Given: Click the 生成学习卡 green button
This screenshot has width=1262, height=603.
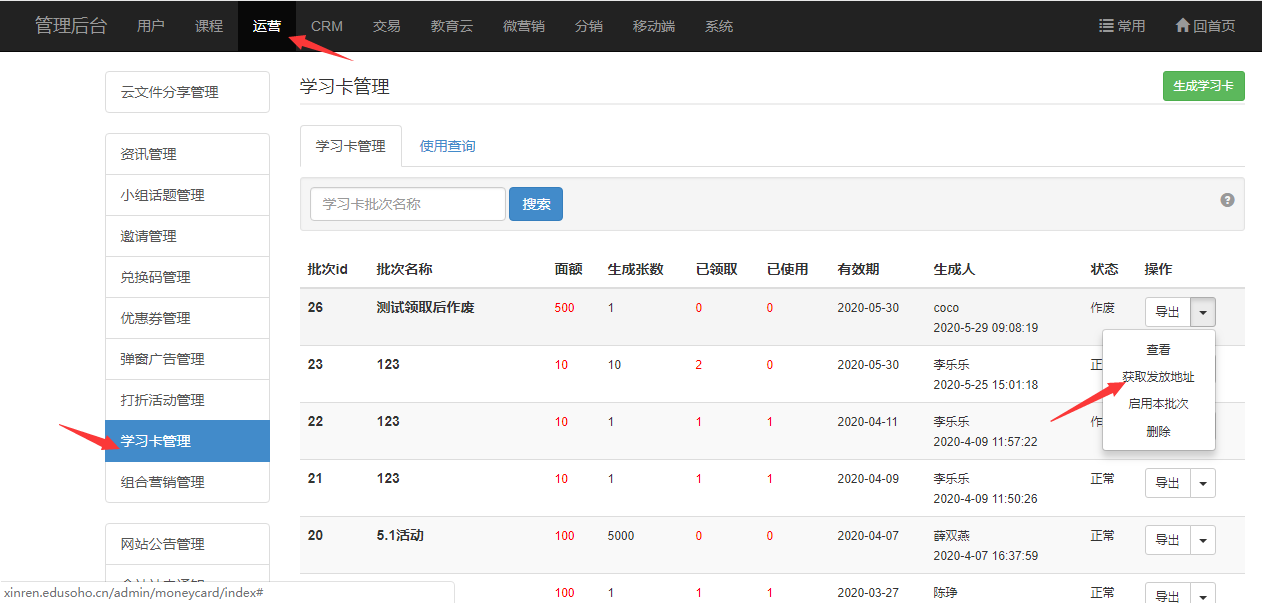Looking at the screenshot, I should click(1203, 86).
